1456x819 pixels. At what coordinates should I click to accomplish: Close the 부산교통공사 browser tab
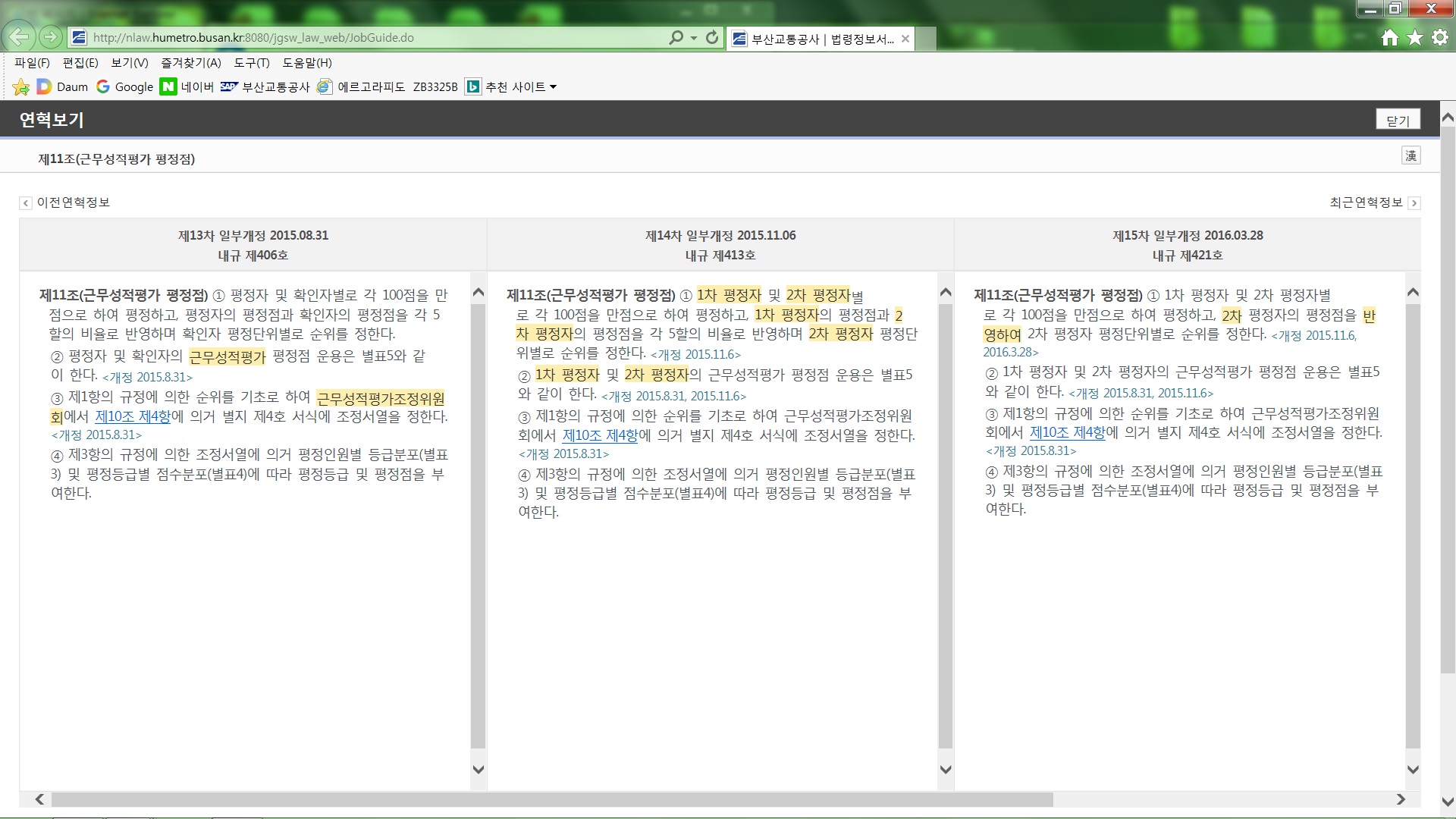click(905, 39)
